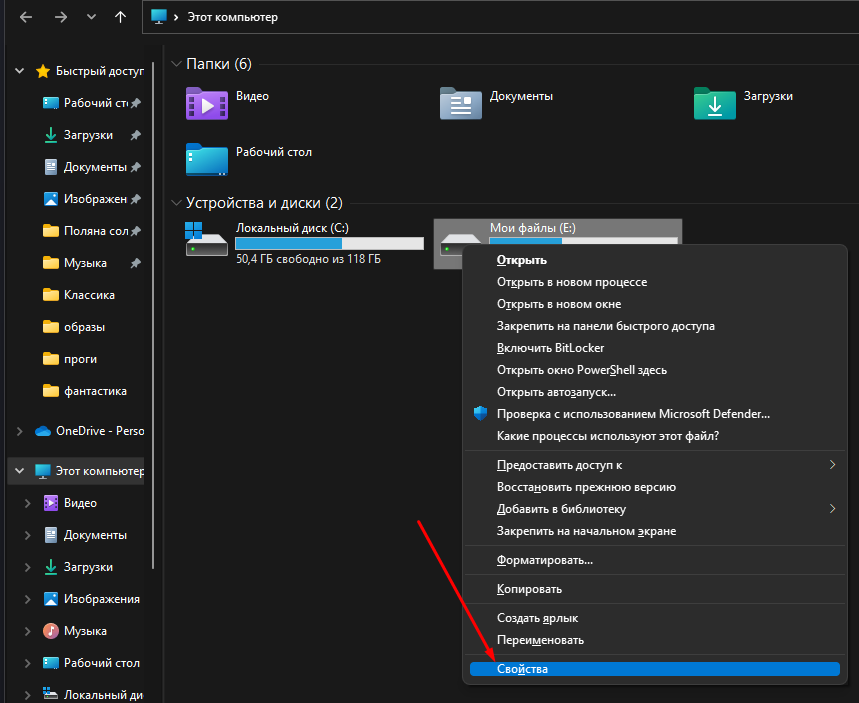Click the Microsoft Defender shield icon
859x703 pixels.
pos(480,413)
